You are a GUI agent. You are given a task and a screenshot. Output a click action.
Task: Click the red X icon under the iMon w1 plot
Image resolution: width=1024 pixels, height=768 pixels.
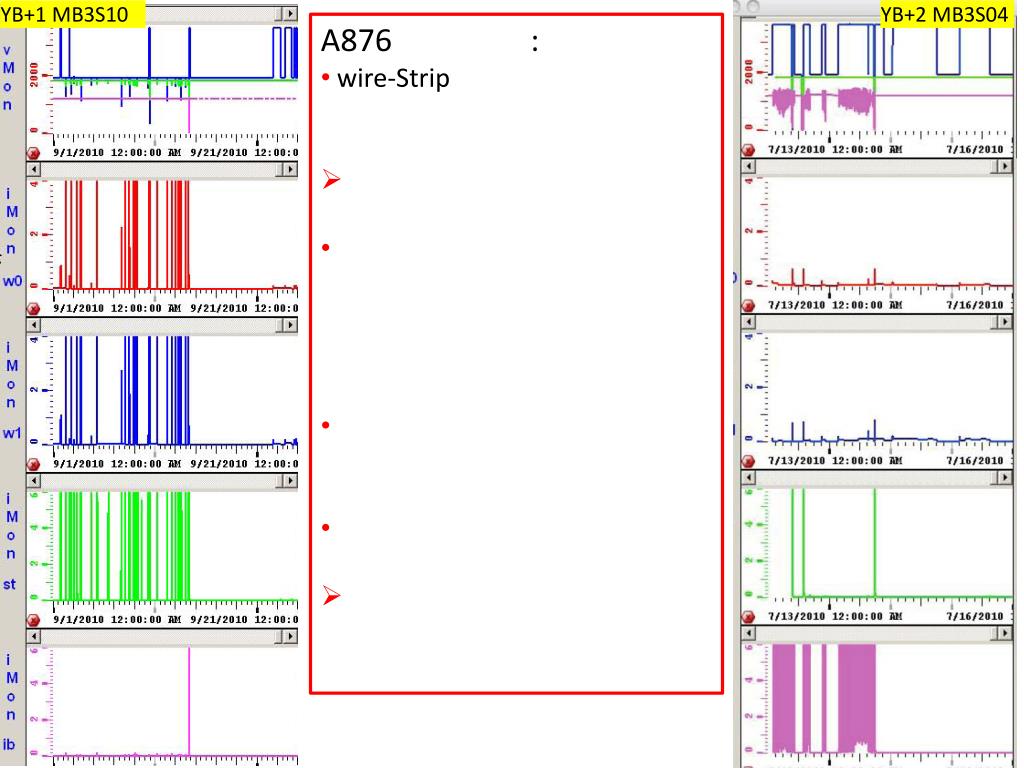[33, 464]
